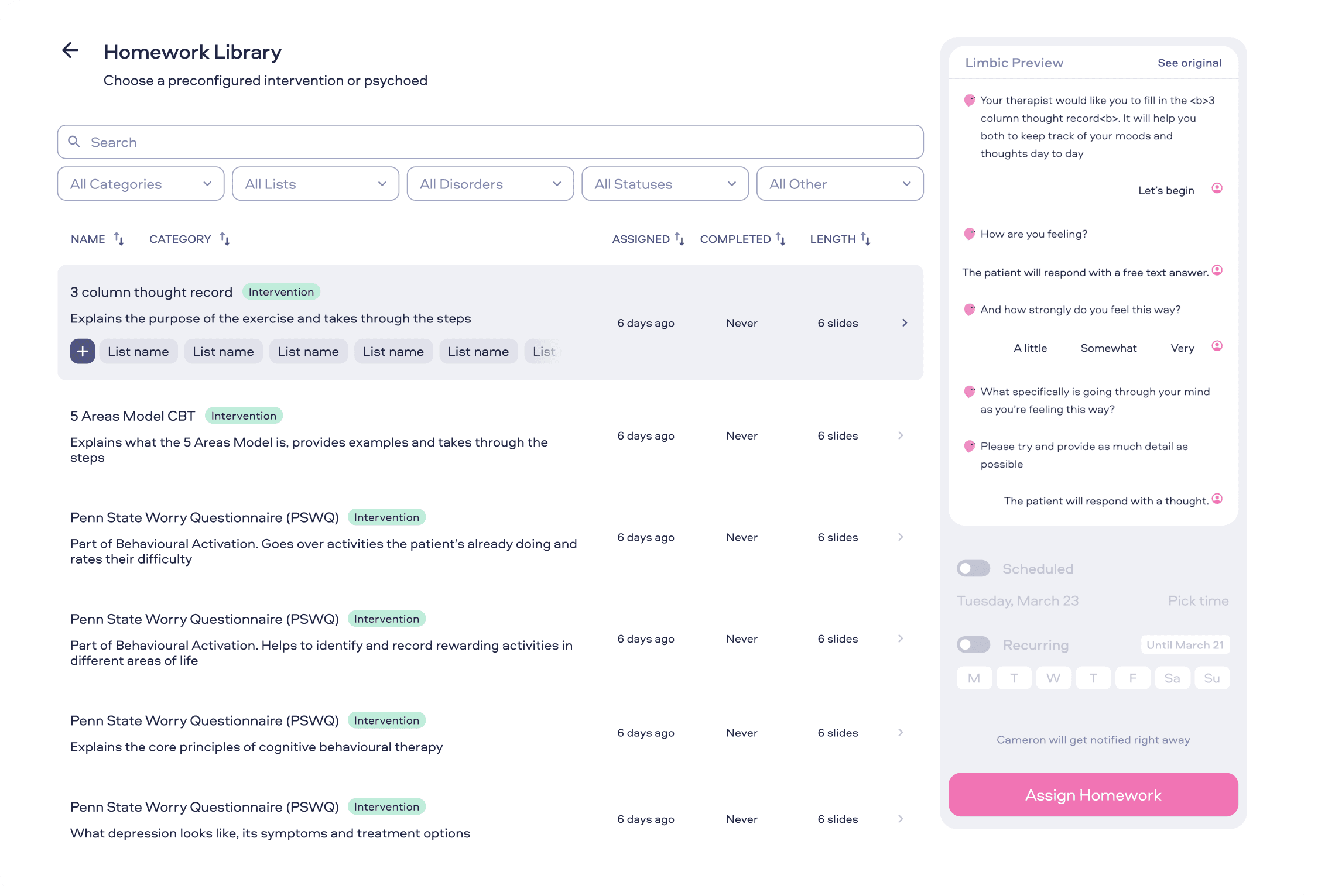Viewport: 1318px width, 896px height.
Task: Click the Until March 21 date field
Action: pos(1185,645)
